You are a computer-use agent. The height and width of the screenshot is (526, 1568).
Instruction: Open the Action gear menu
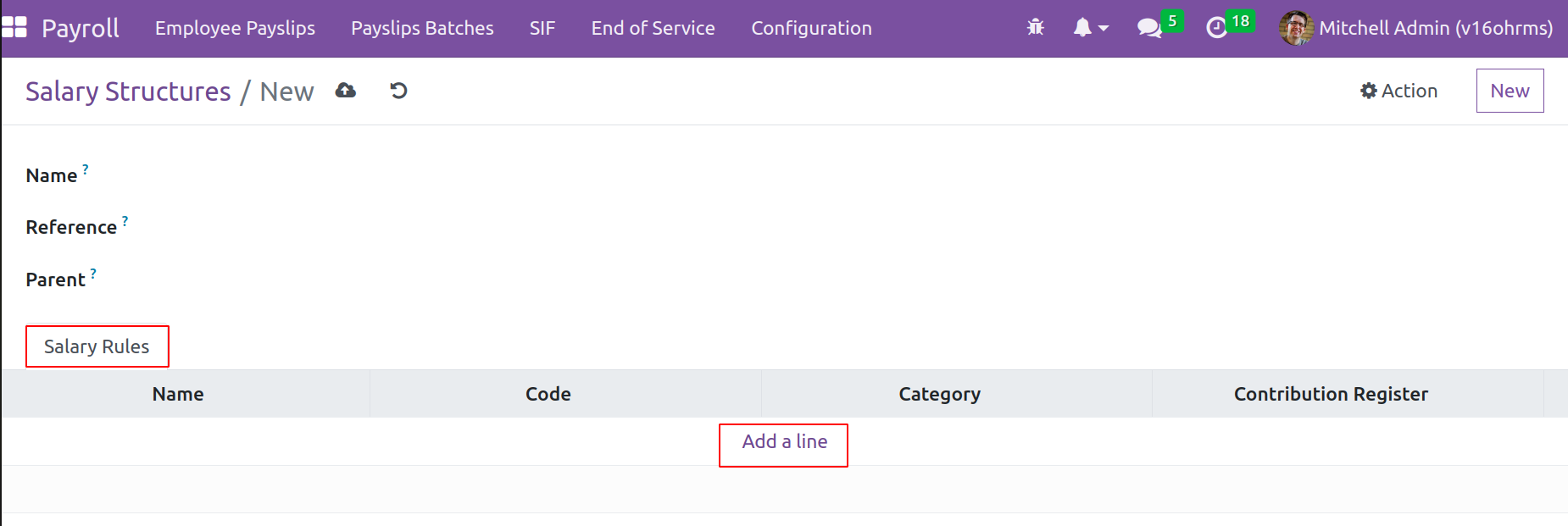1398,91
